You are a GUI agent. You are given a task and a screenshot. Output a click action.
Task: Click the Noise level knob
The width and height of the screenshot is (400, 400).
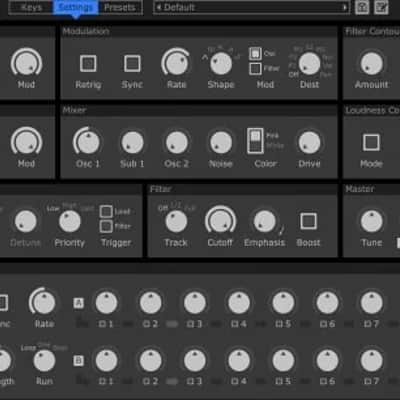(x=221, y=142)
